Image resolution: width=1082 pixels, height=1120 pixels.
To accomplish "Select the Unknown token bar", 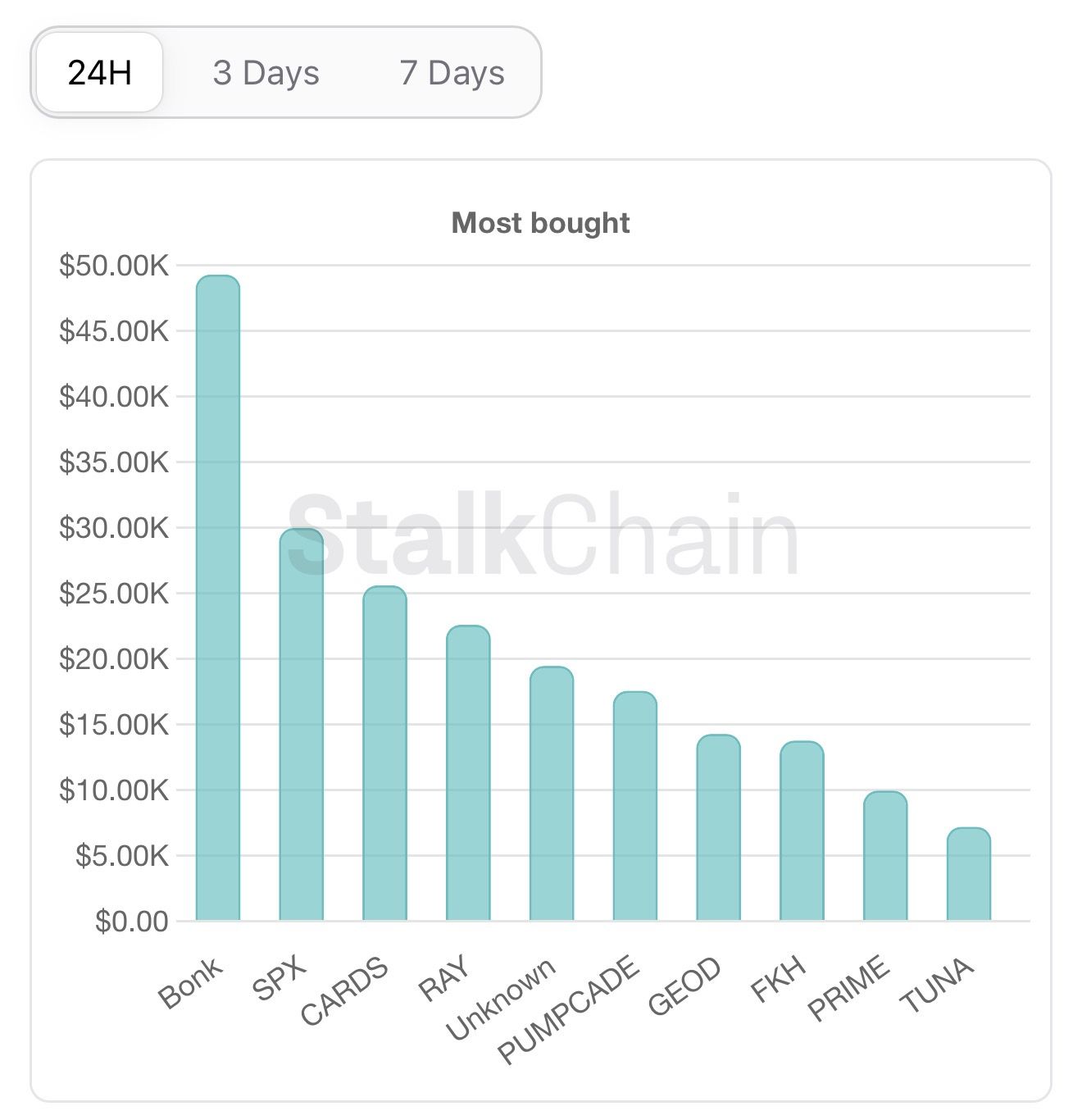I will tap(552, 794).
